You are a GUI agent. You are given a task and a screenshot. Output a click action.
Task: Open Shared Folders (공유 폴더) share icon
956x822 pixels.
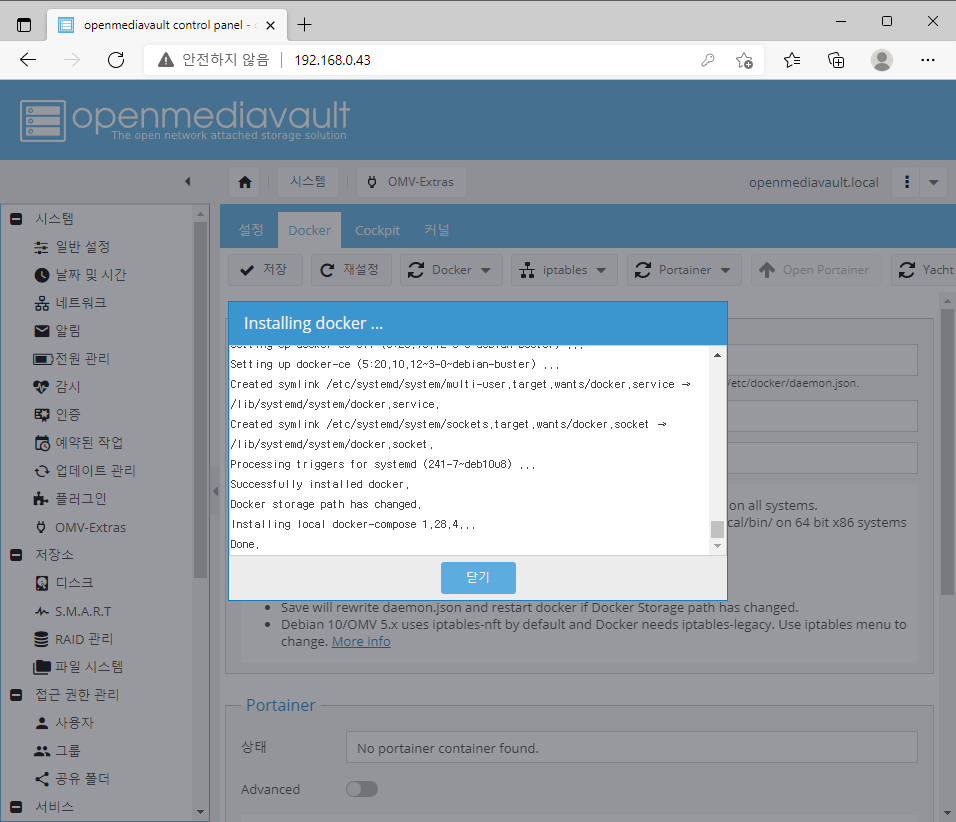pyautogui.click(x=41, y=779)
